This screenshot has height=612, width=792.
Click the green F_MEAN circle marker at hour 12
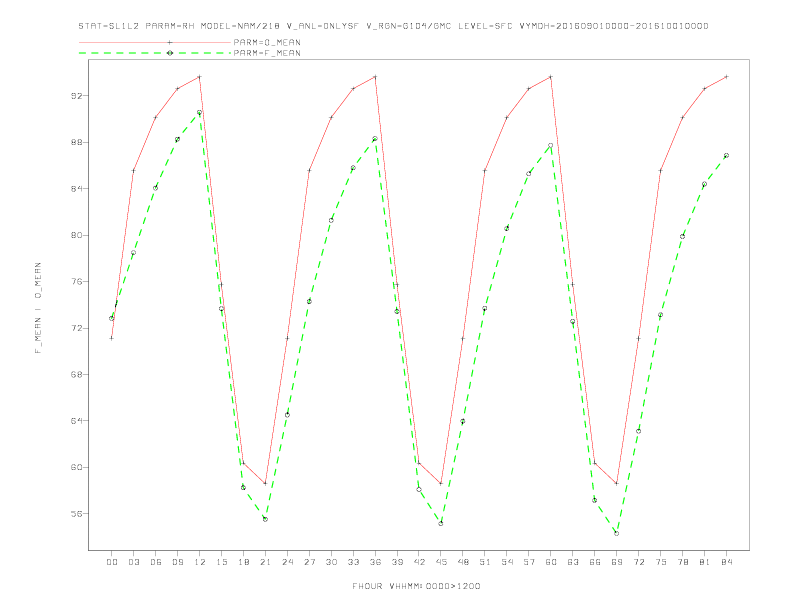[200, 113]
